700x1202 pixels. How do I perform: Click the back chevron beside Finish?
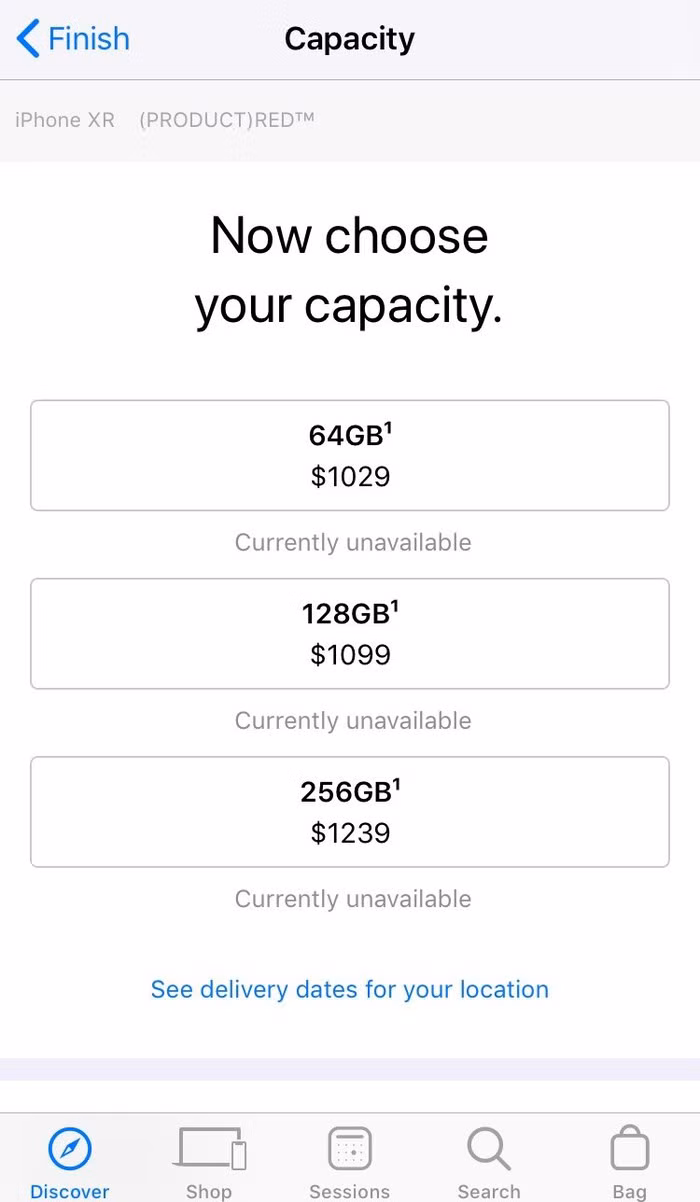tap(28, 39)
